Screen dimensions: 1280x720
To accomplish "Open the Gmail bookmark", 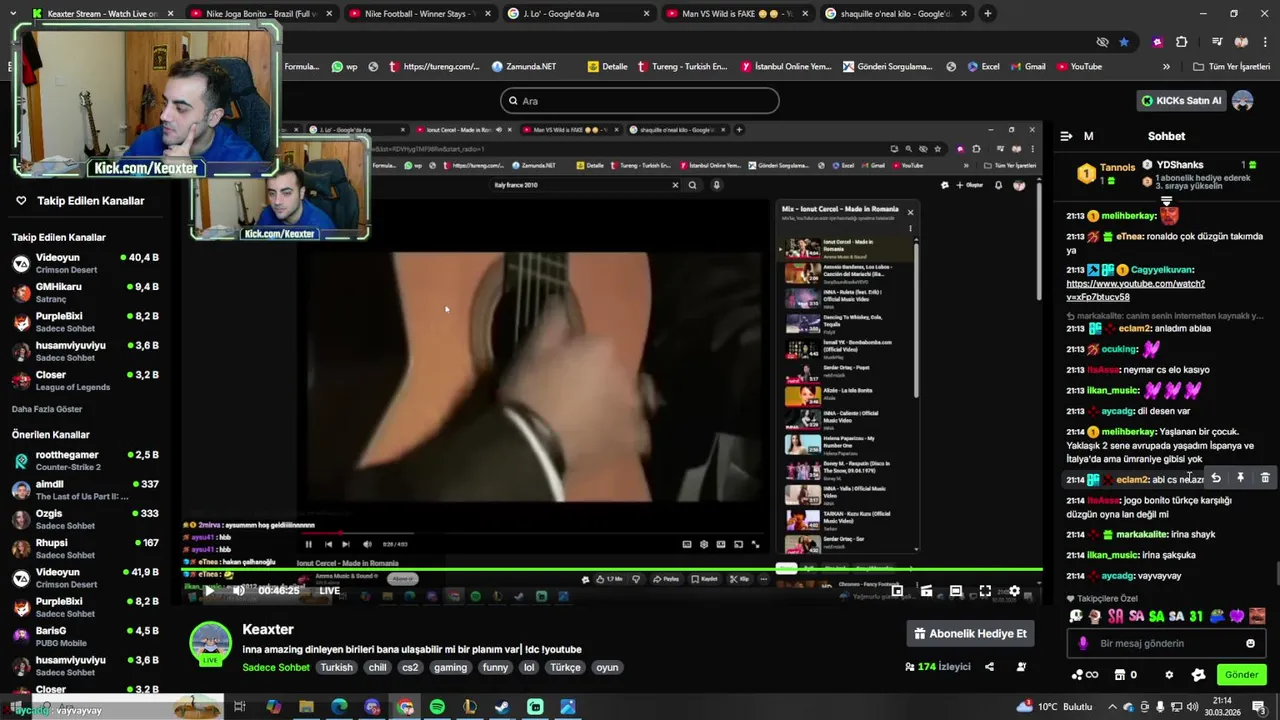I will (x=1027, y=67).
